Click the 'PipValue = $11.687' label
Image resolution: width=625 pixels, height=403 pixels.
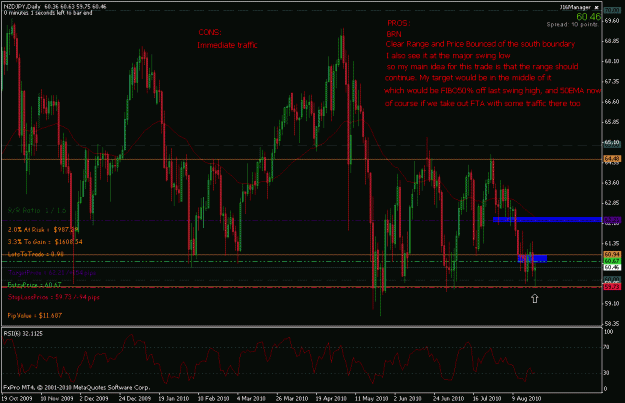click(x=35, y=316)
